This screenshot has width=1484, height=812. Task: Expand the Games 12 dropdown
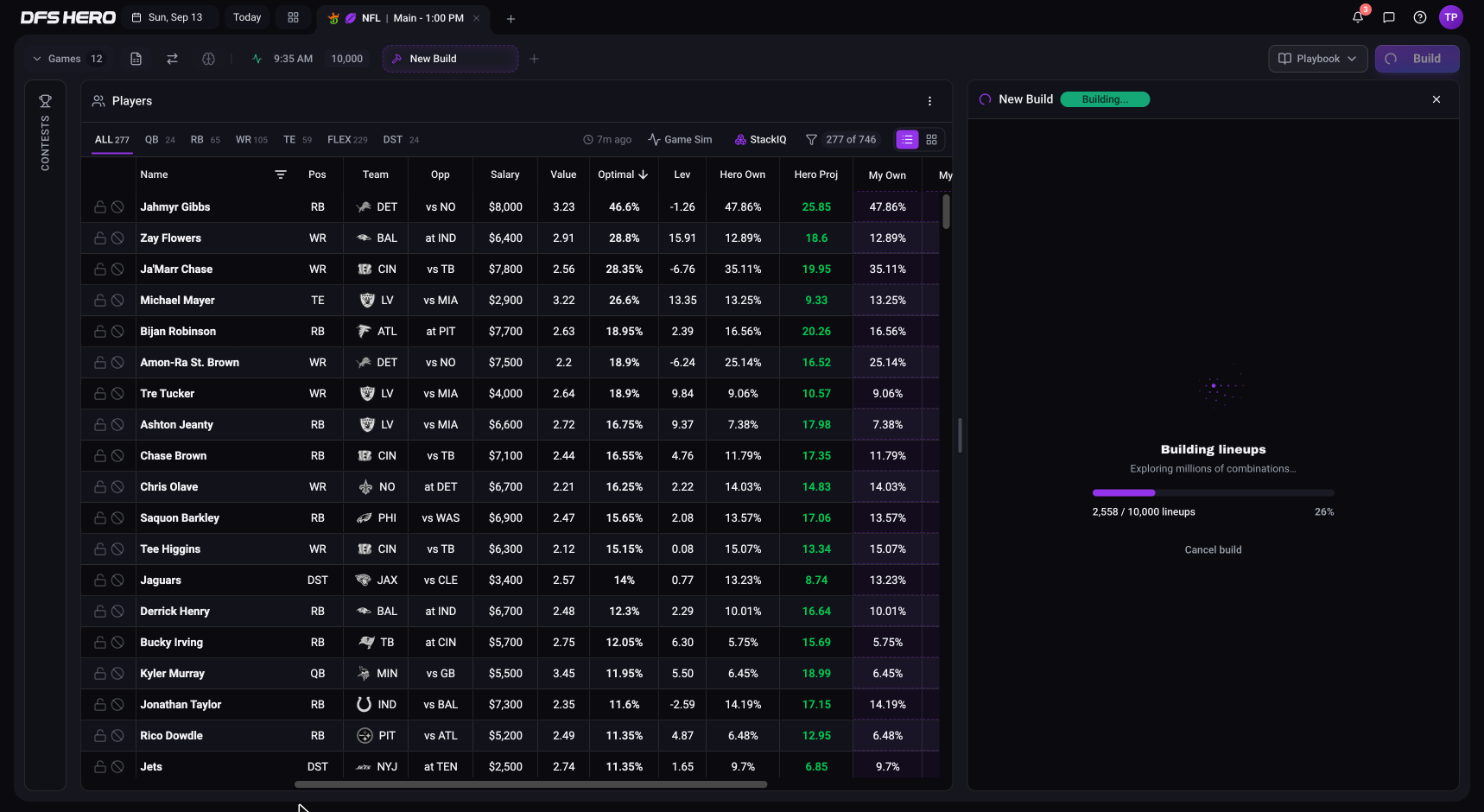(68, 59)
